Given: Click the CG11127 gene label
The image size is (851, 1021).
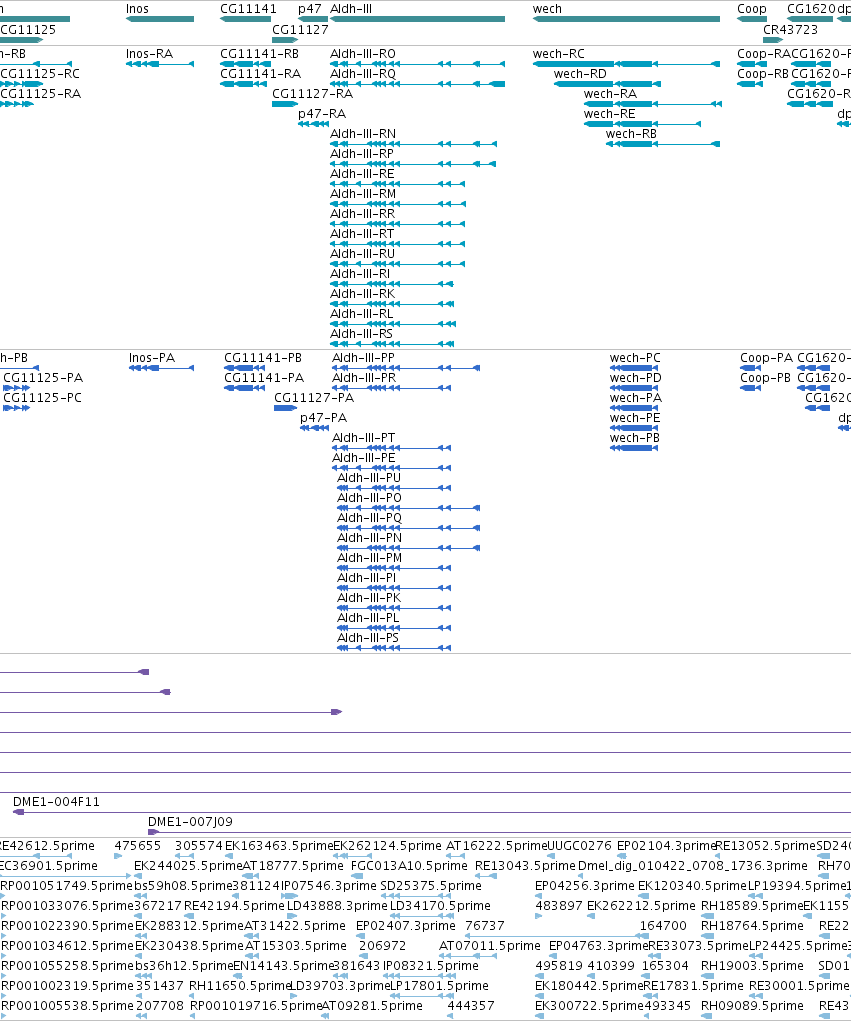Looking at the screenshot, I should [300, 29].
